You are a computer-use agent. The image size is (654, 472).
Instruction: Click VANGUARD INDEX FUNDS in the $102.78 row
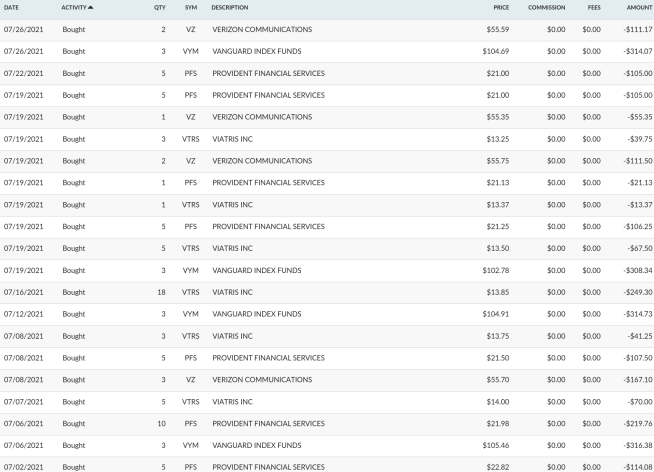click(x=257, y=271)
